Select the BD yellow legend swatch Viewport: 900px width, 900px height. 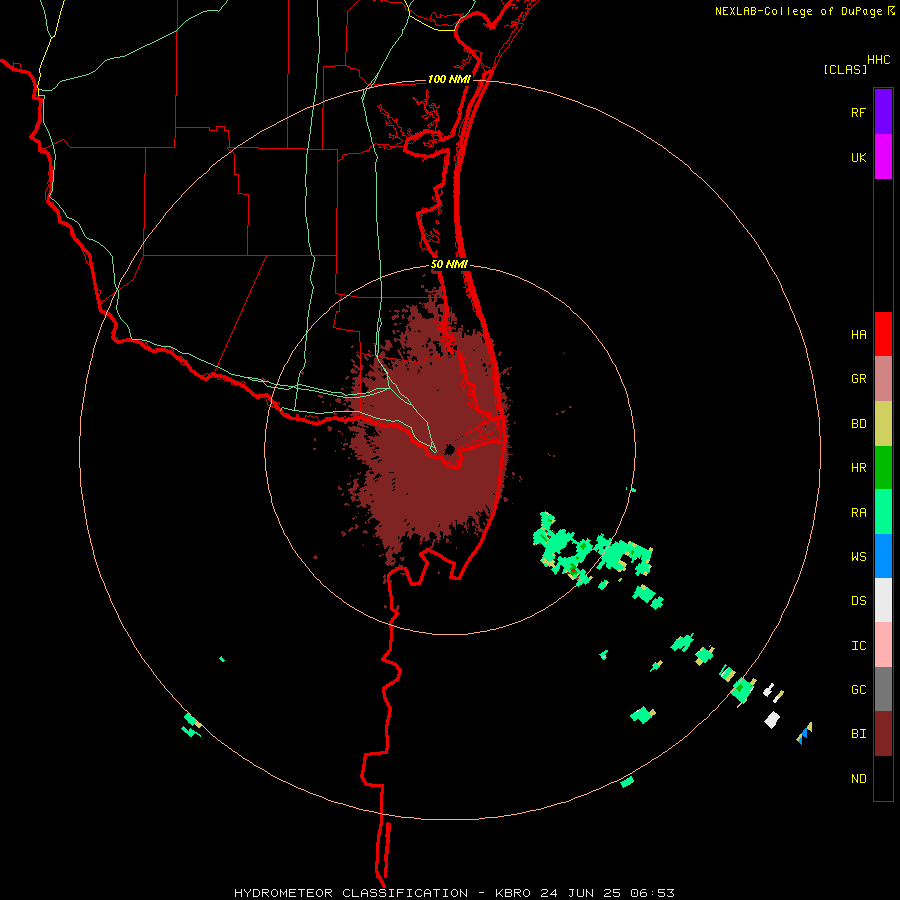tap(883, 424)
